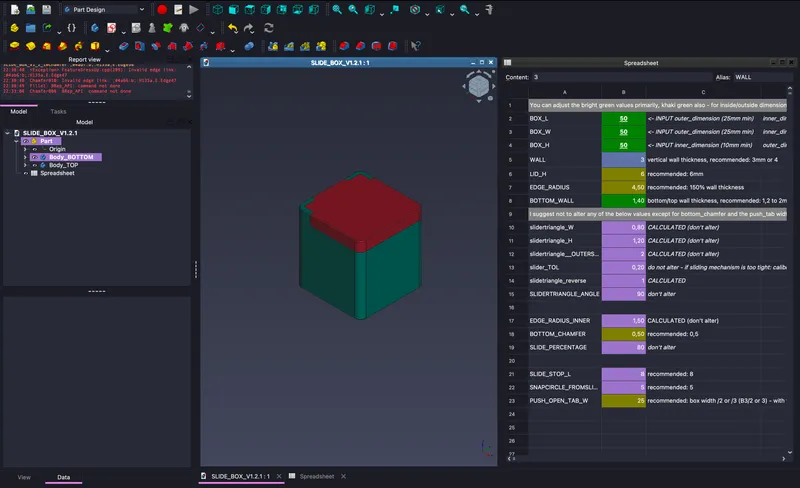
Task: Select the Spreadsheet tree item
Action: tap(57, 173)
